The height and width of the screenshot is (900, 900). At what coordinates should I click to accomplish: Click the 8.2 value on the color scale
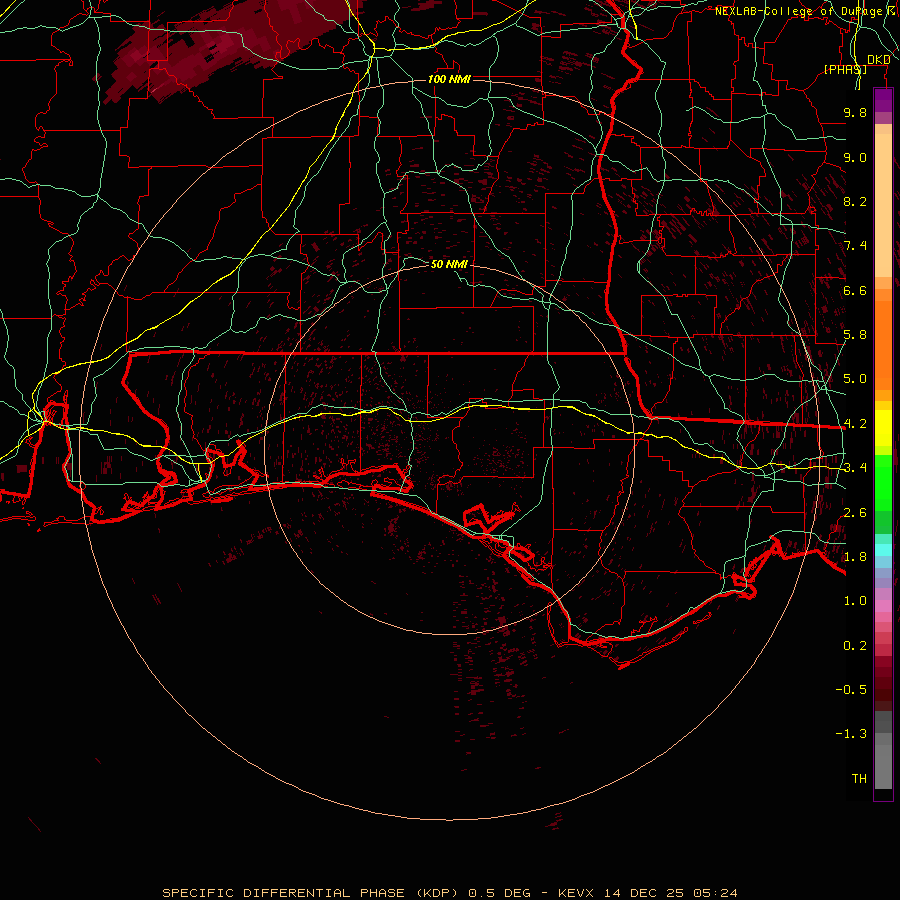(855, 201)
